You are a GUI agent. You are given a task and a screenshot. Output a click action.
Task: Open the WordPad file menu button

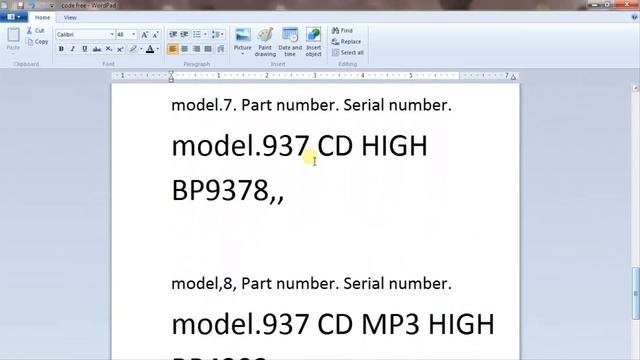pyautogui.click(x=13, y=17)
